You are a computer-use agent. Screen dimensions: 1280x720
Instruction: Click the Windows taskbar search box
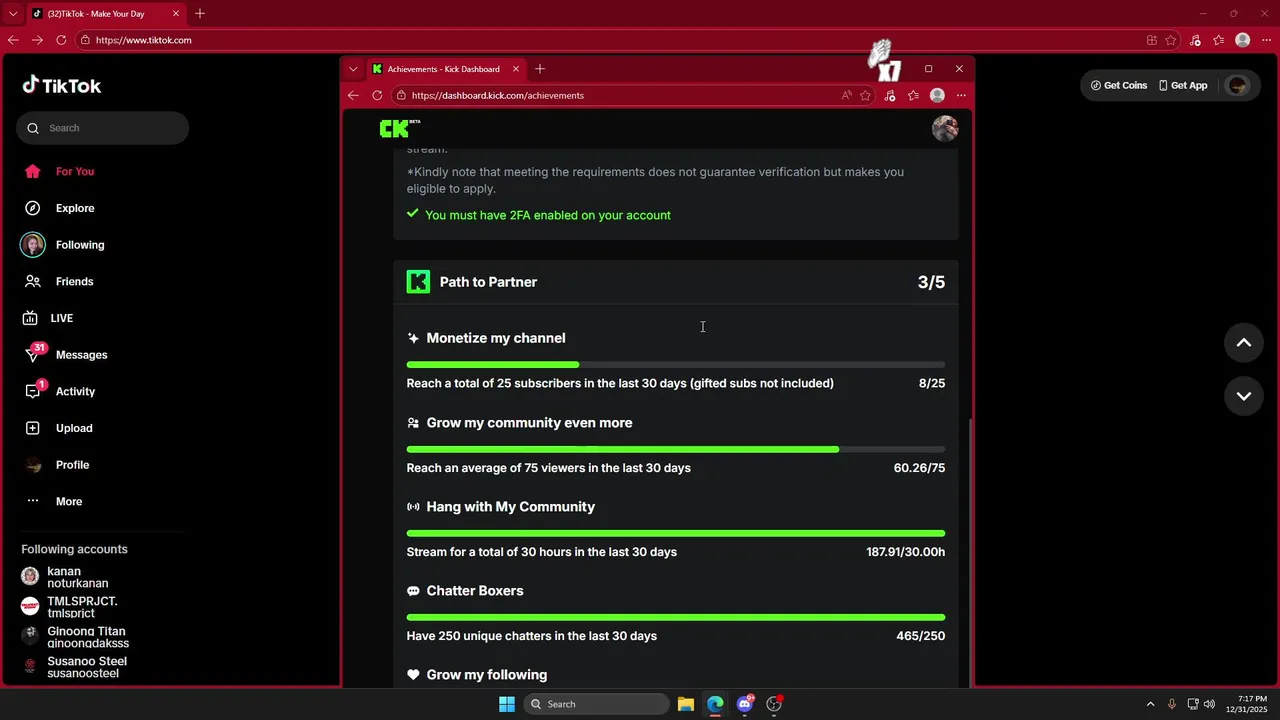pyautogui.click(x=596, y=704)
